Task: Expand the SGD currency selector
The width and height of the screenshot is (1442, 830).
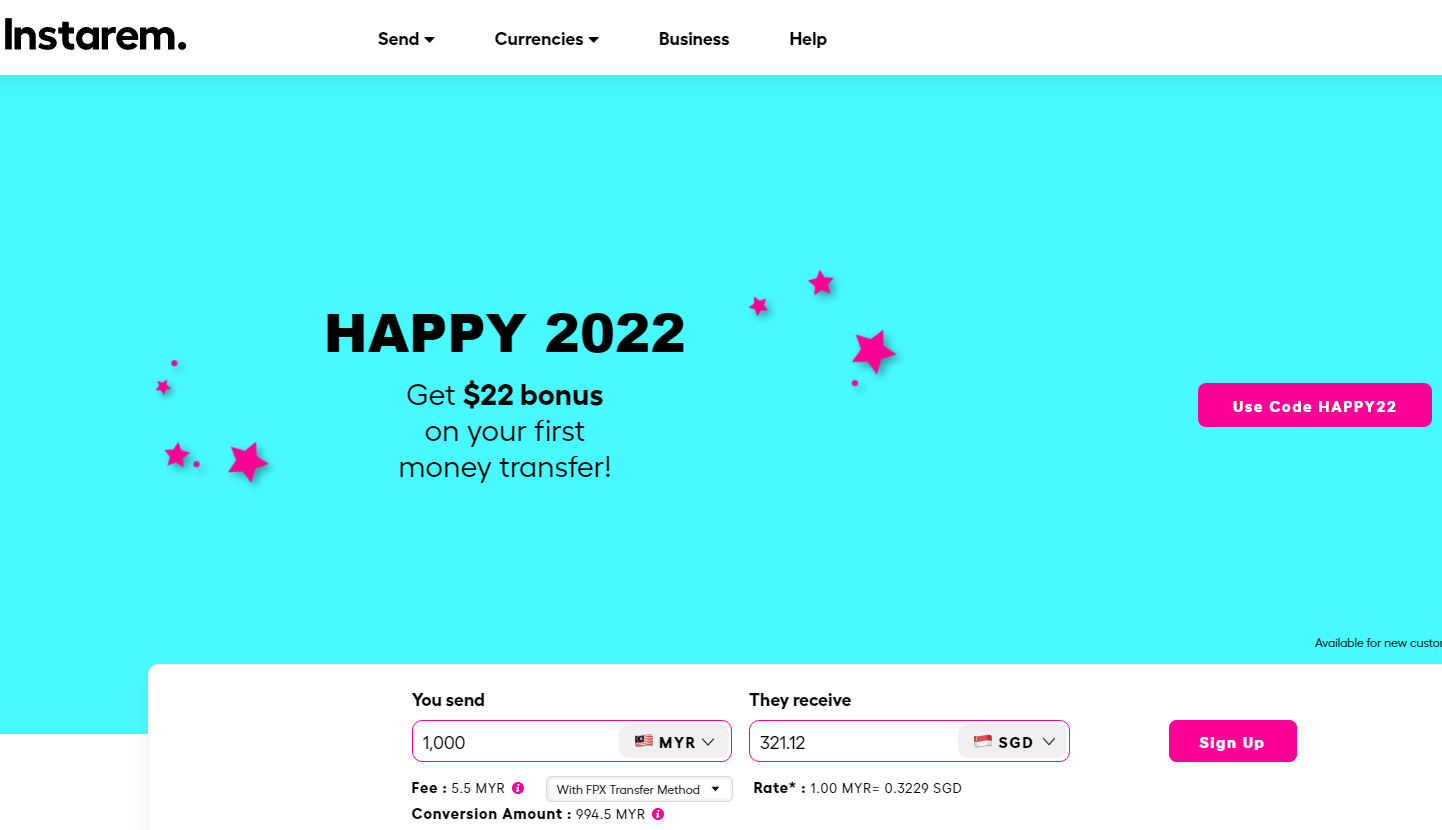Action: click(1015, 742)
